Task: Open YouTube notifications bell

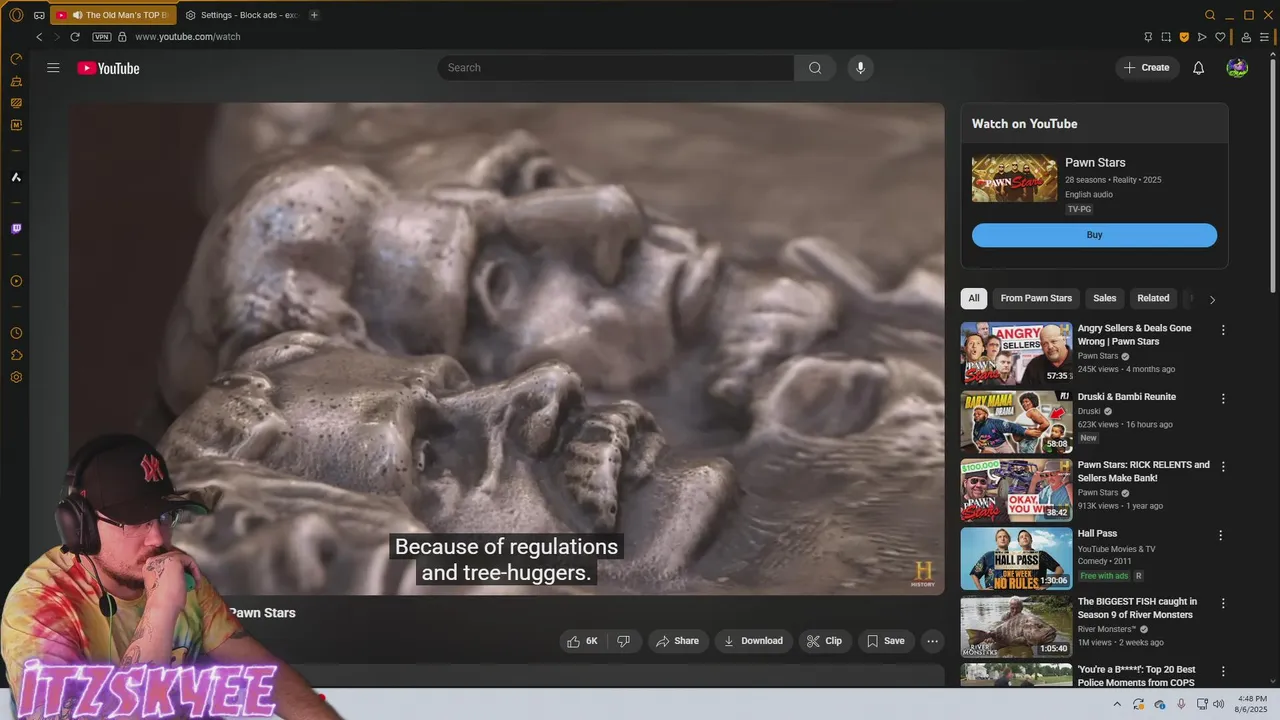Action: (x=1198, y=68)
